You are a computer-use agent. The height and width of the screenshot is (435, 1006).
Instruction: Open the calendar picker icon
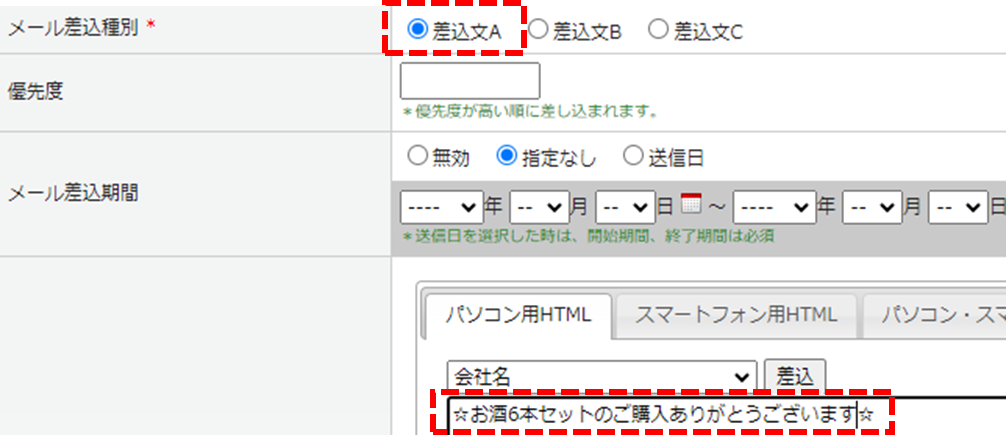tap(691, 203)
